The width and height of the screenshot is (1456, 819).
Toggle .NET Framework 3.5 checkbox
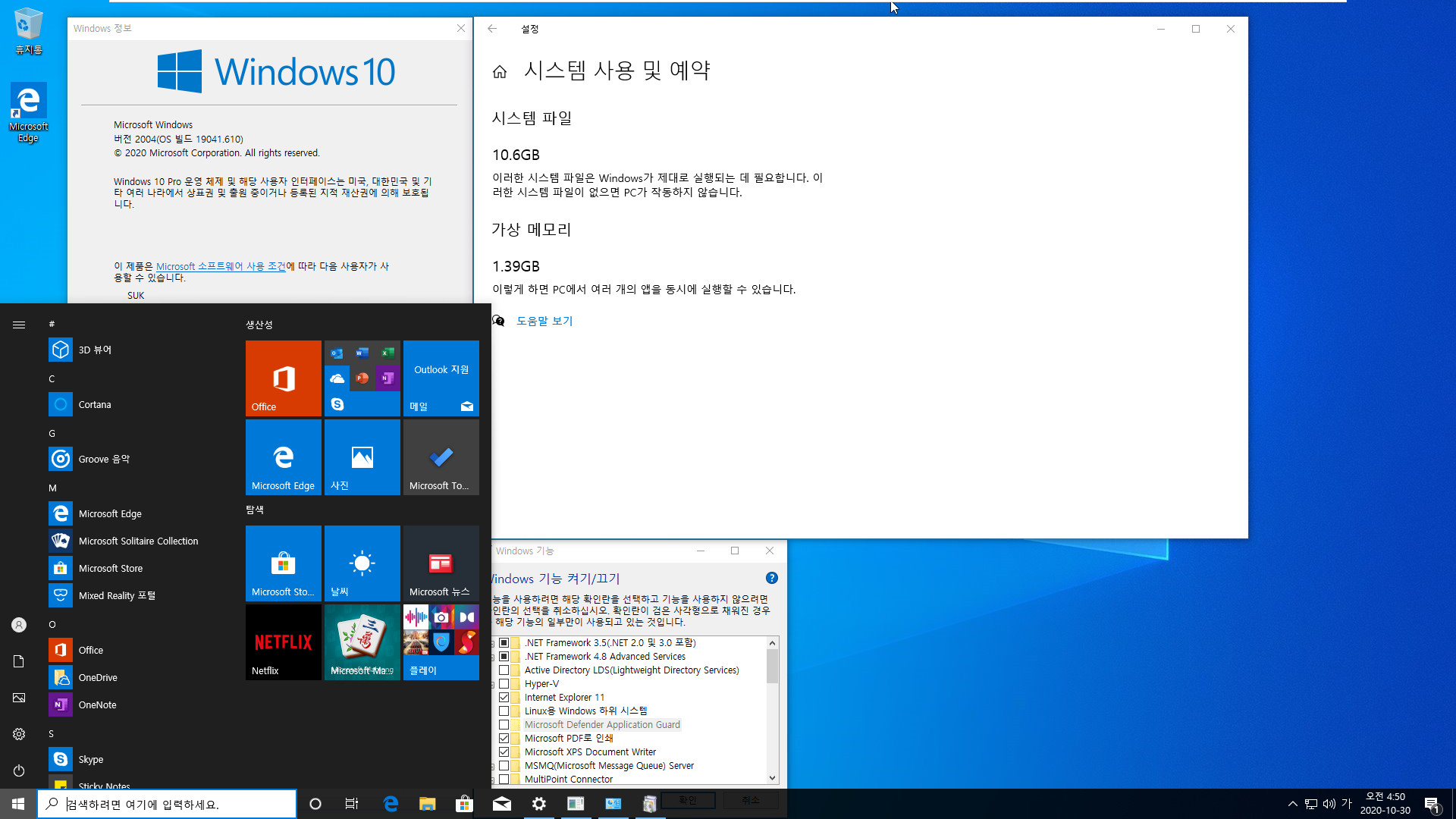[504, 641]
